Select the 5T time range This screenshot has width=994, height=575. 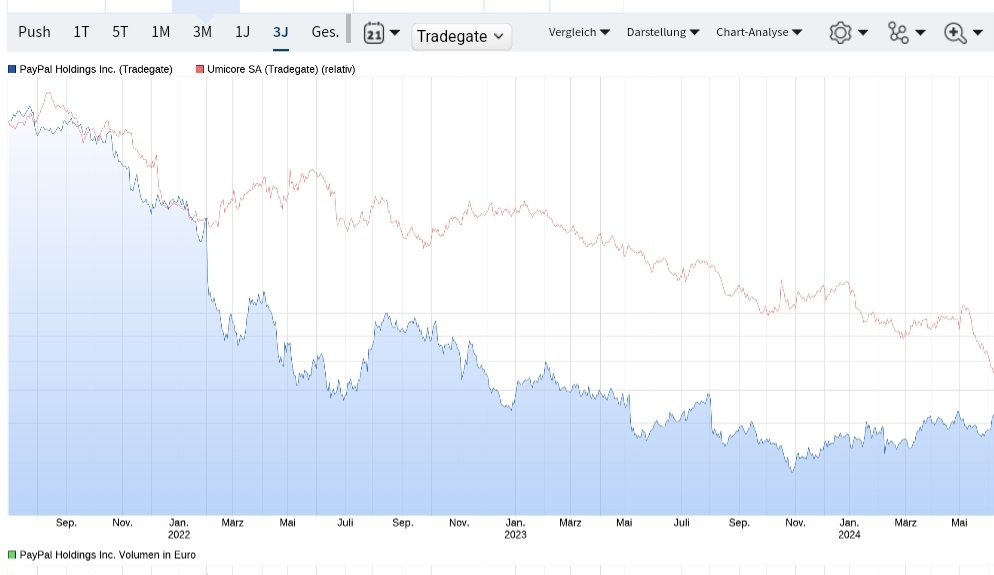(x=120, y=32)
